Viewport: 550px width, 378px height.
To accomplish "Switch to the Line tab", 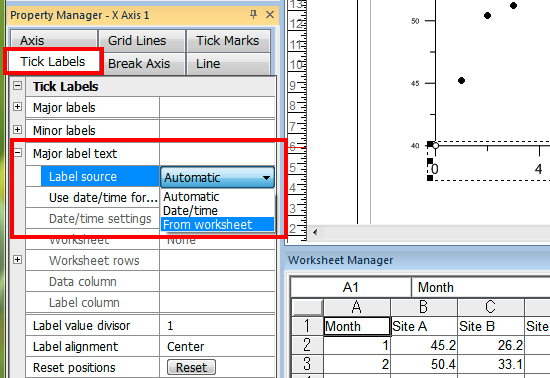I will click(x=228, y=64).
